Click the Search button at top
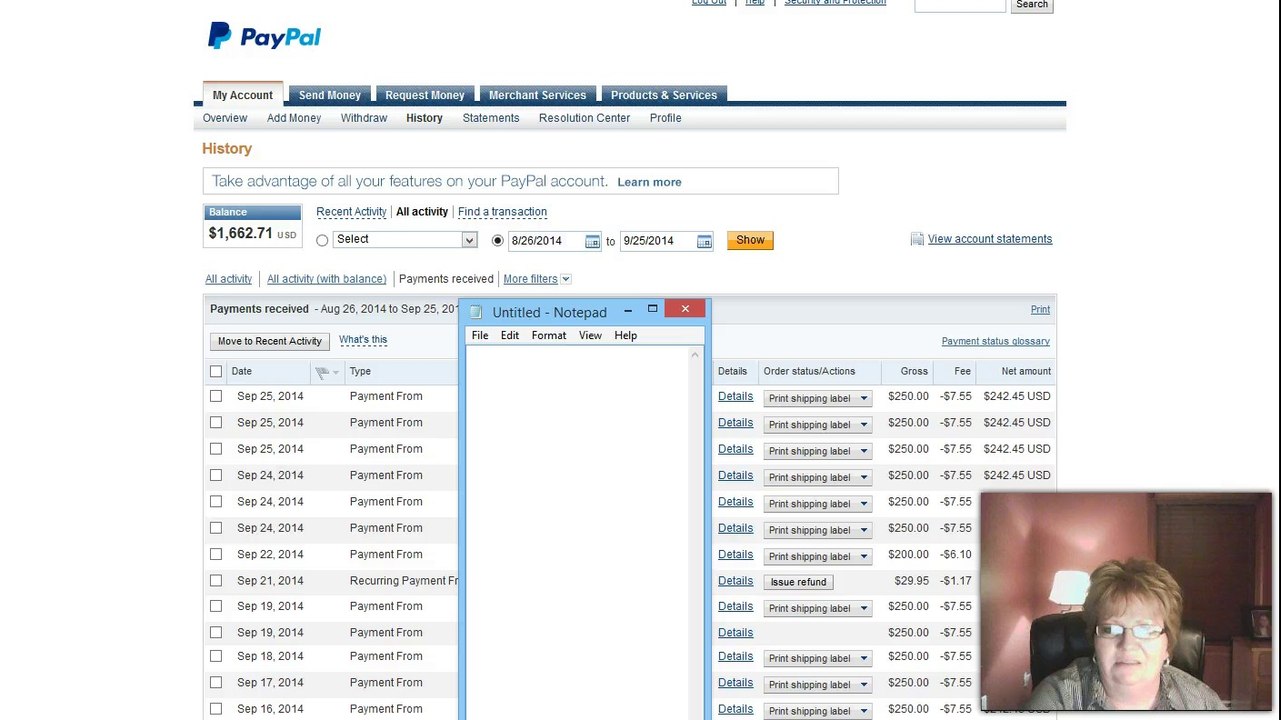The image size is (1281, 720). tap(1032, 5)
